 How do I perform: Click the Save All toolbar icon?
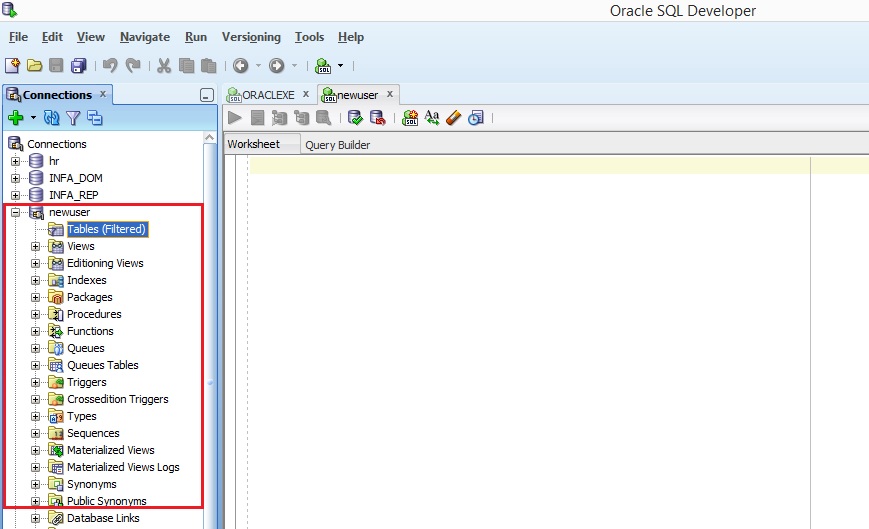coord(79,65)
